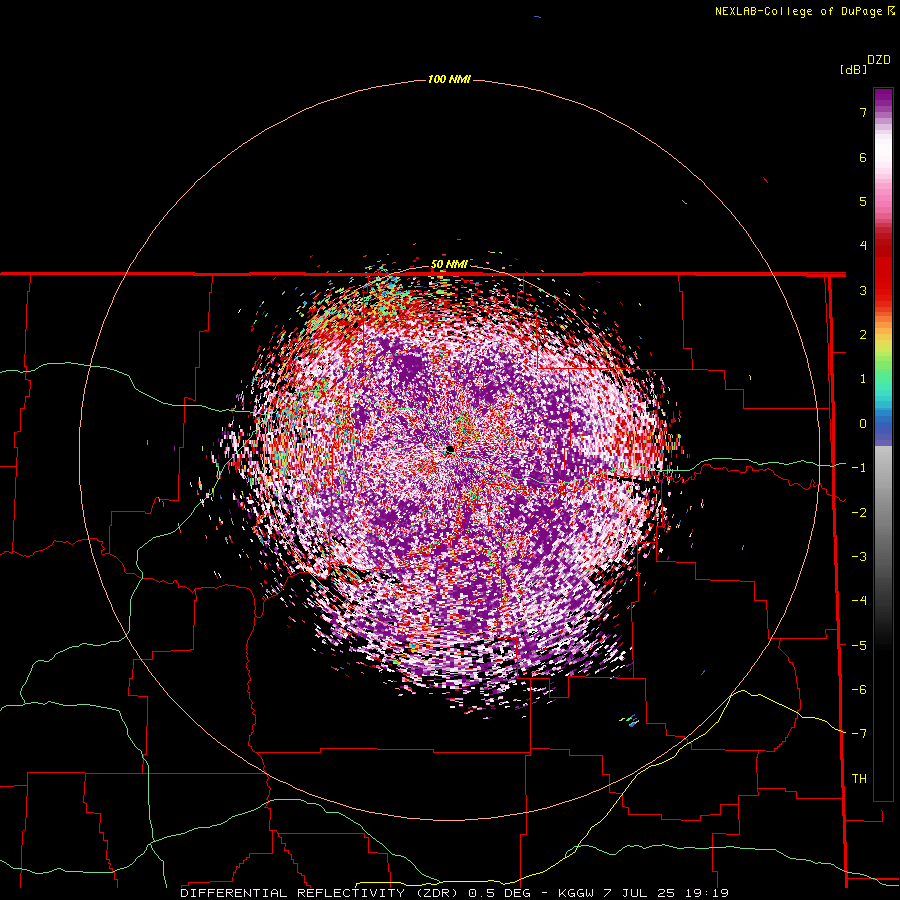
Task: Click the -6 value on color scale
Action: [859, 690]
